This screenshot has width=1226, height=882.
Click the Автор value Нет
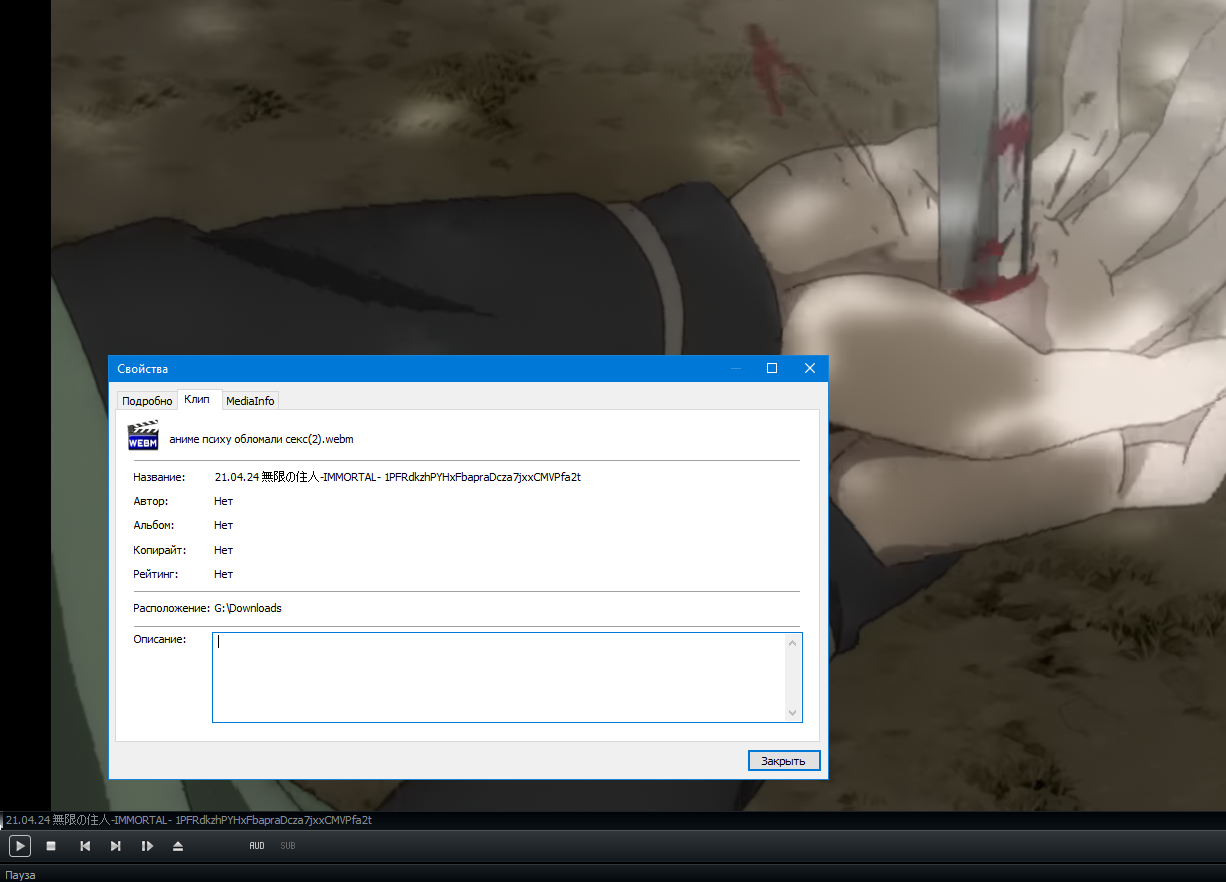pyautogui.click(x=224, y=501)
